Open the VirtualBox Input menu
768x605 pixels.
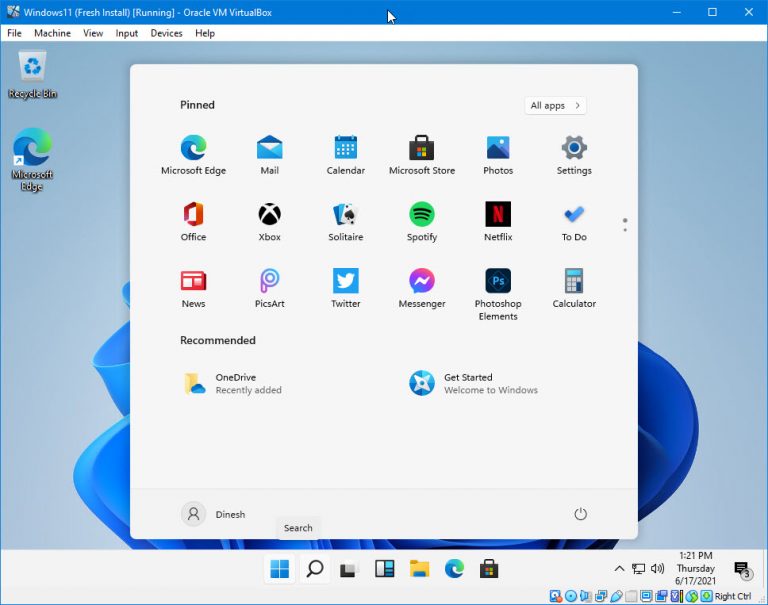click(x=126, y=33)
